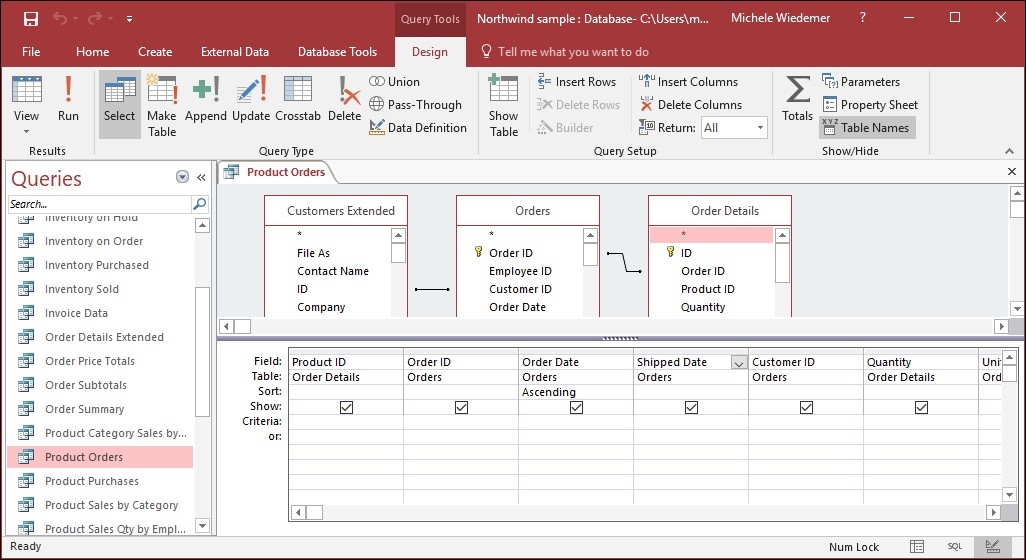Open the Shipped Date field dropdown arrow

click(x=739, y=363)
